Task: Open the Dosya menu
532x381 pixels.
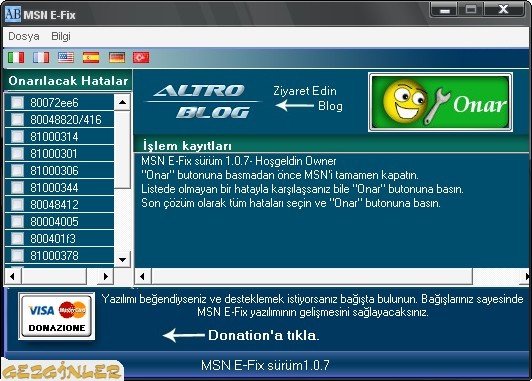Action: tap(24, 36)
